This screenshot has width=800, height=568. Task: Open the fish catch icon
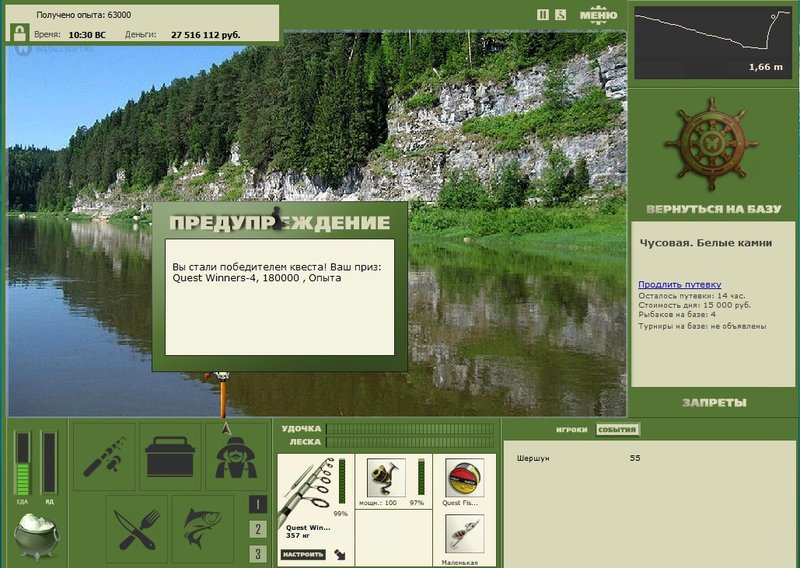[x=203, y=529]
